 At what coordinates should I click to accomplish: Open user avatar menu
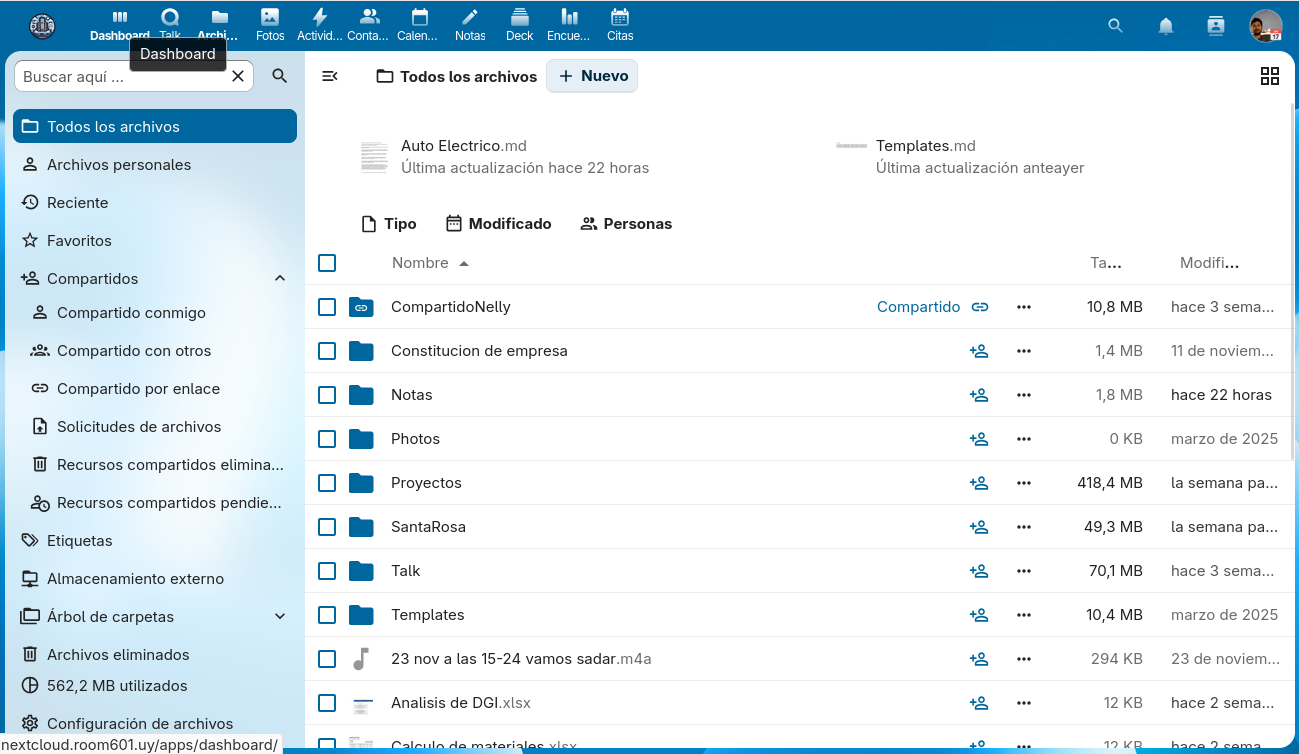tap(1266, 26)
